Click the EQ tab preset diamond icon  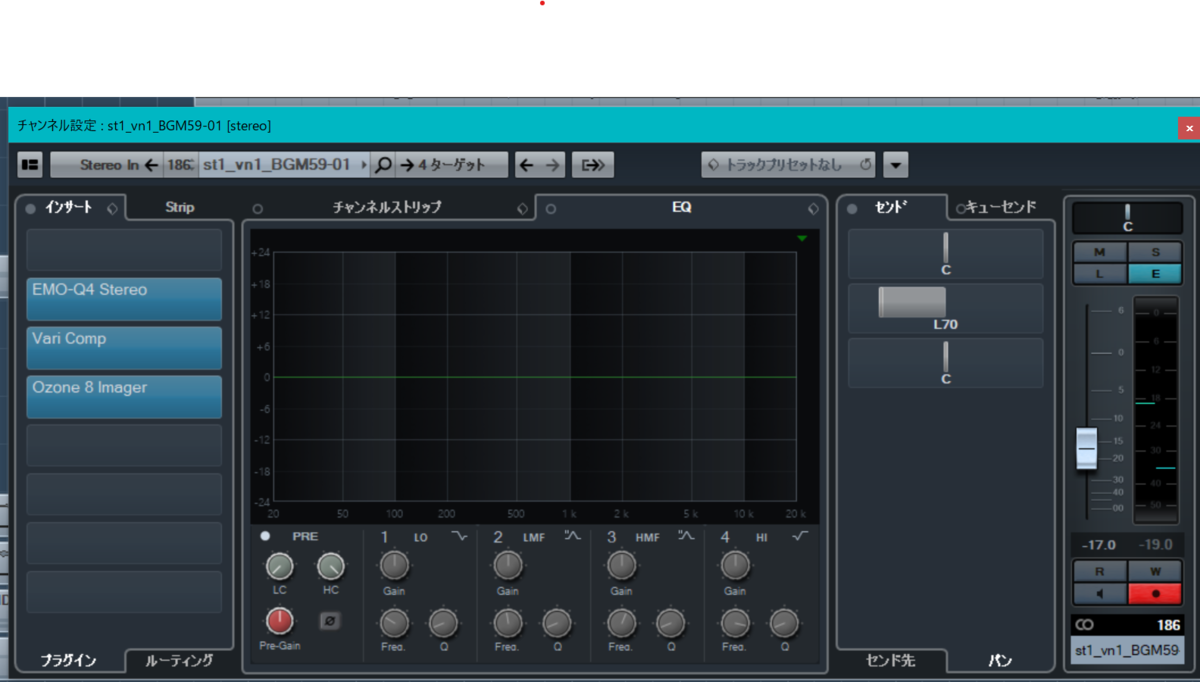coord(813,208)
